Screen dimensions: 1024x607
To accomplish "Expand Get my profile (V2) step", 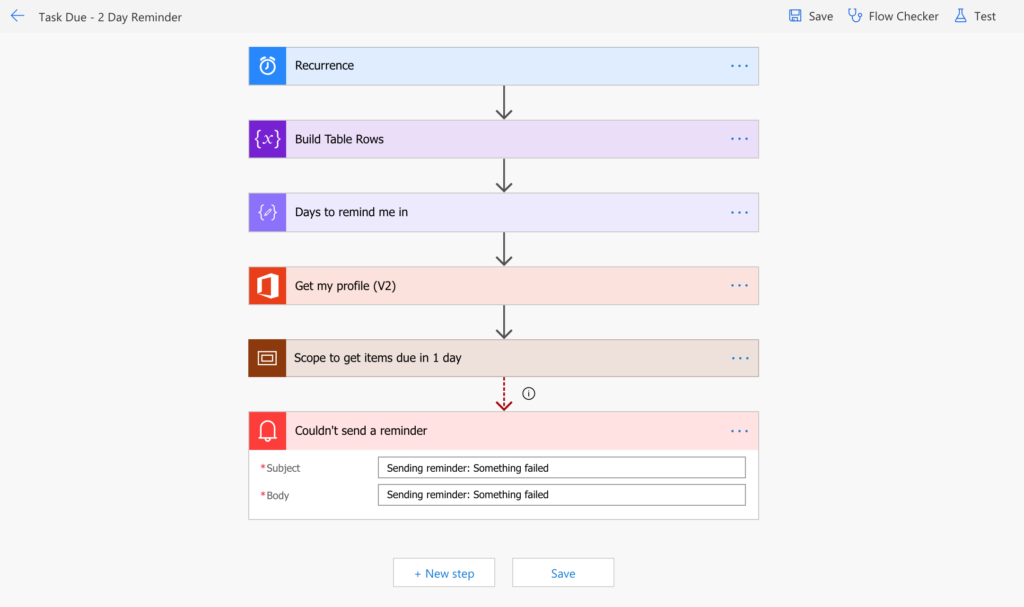I will pyautogui.click(x=504, y=286).
